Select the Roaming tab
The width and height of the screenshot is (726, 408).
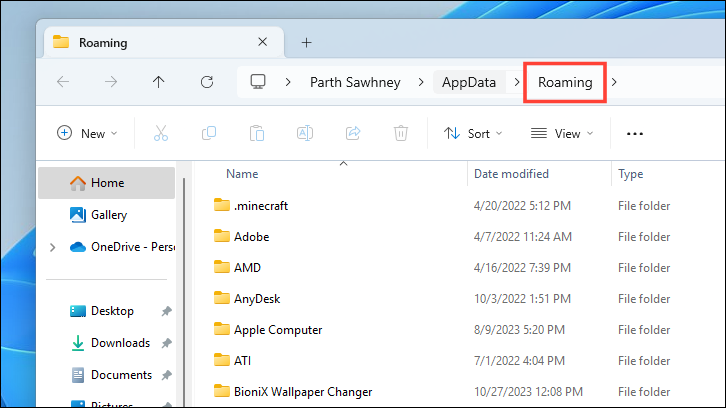[x=164, y=43]
